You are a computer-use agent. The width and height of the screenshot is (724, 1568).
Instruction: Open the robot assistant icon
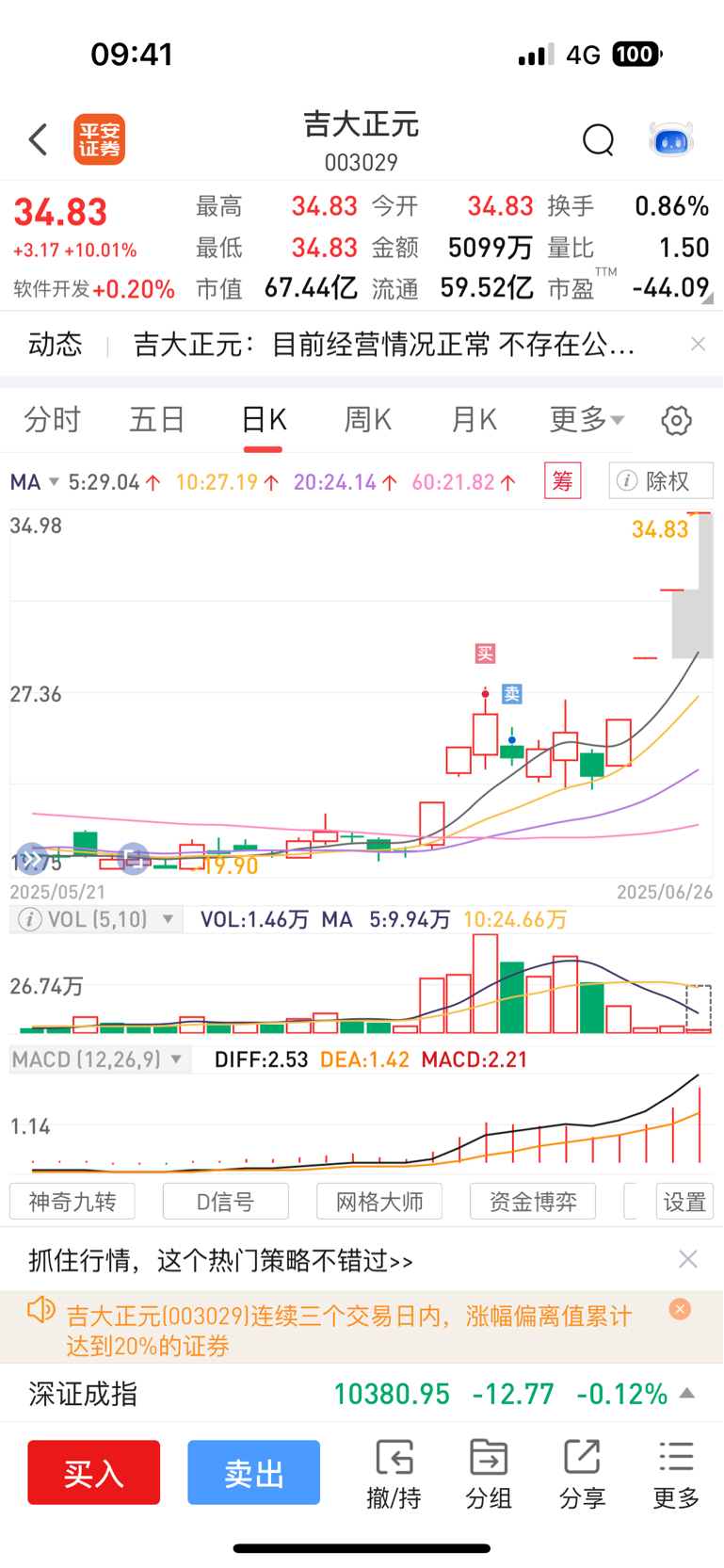[671, 139]
